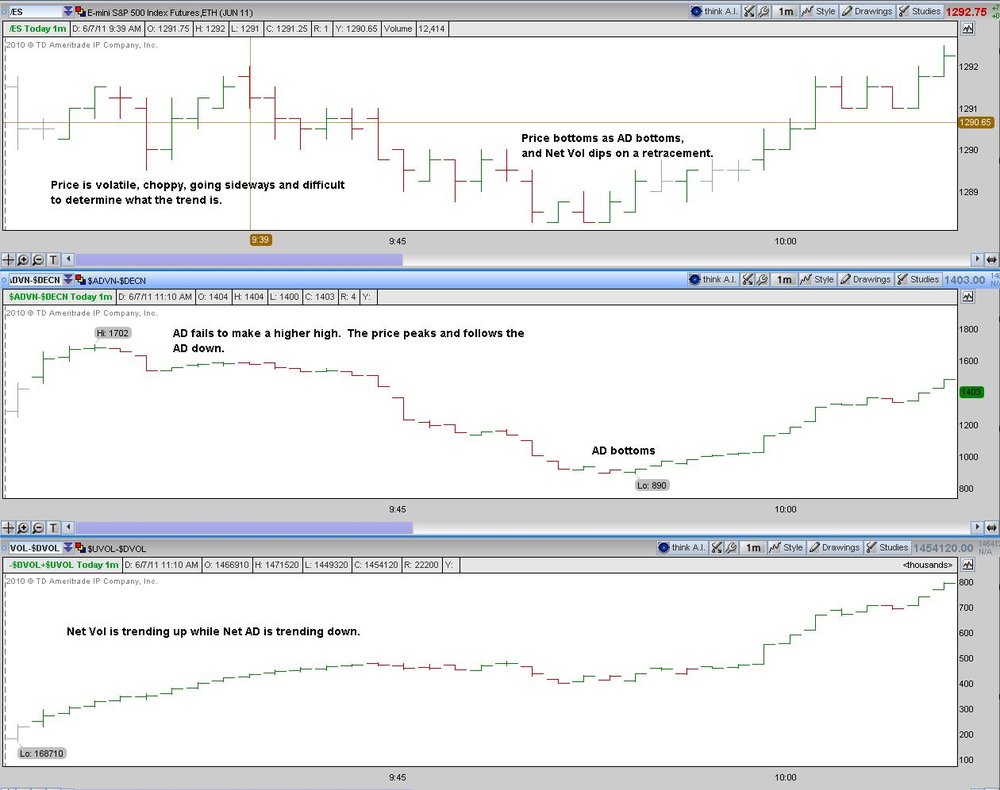The width and height of the screenshot is (1000, 790).
Task: Open Style menu on $UVOL-$DVOL chart
Action: [786, 547]
